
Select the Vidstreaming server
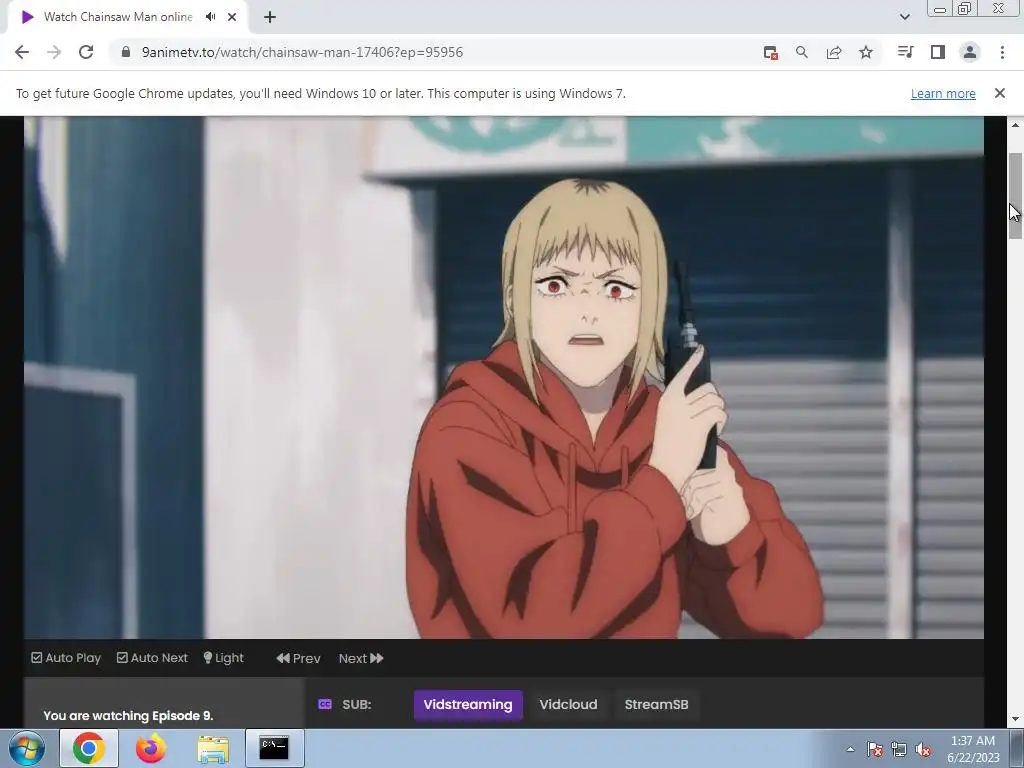[468, 705]
